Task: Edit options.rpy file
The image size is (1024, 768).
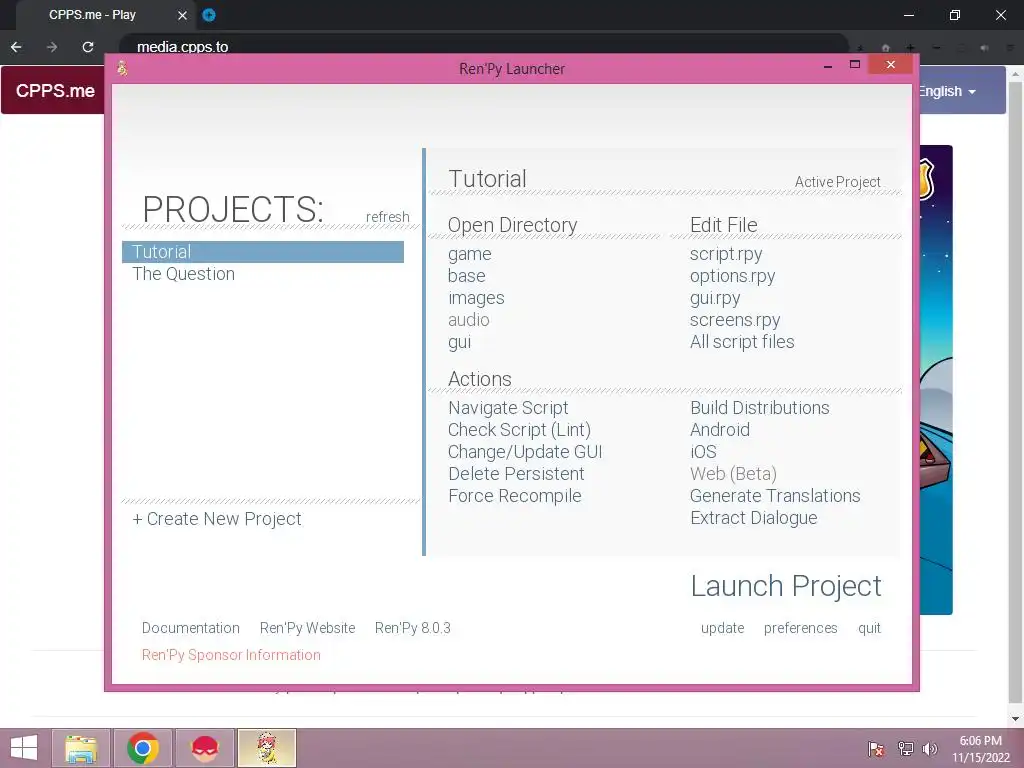Action: click(x=732, y=276)
